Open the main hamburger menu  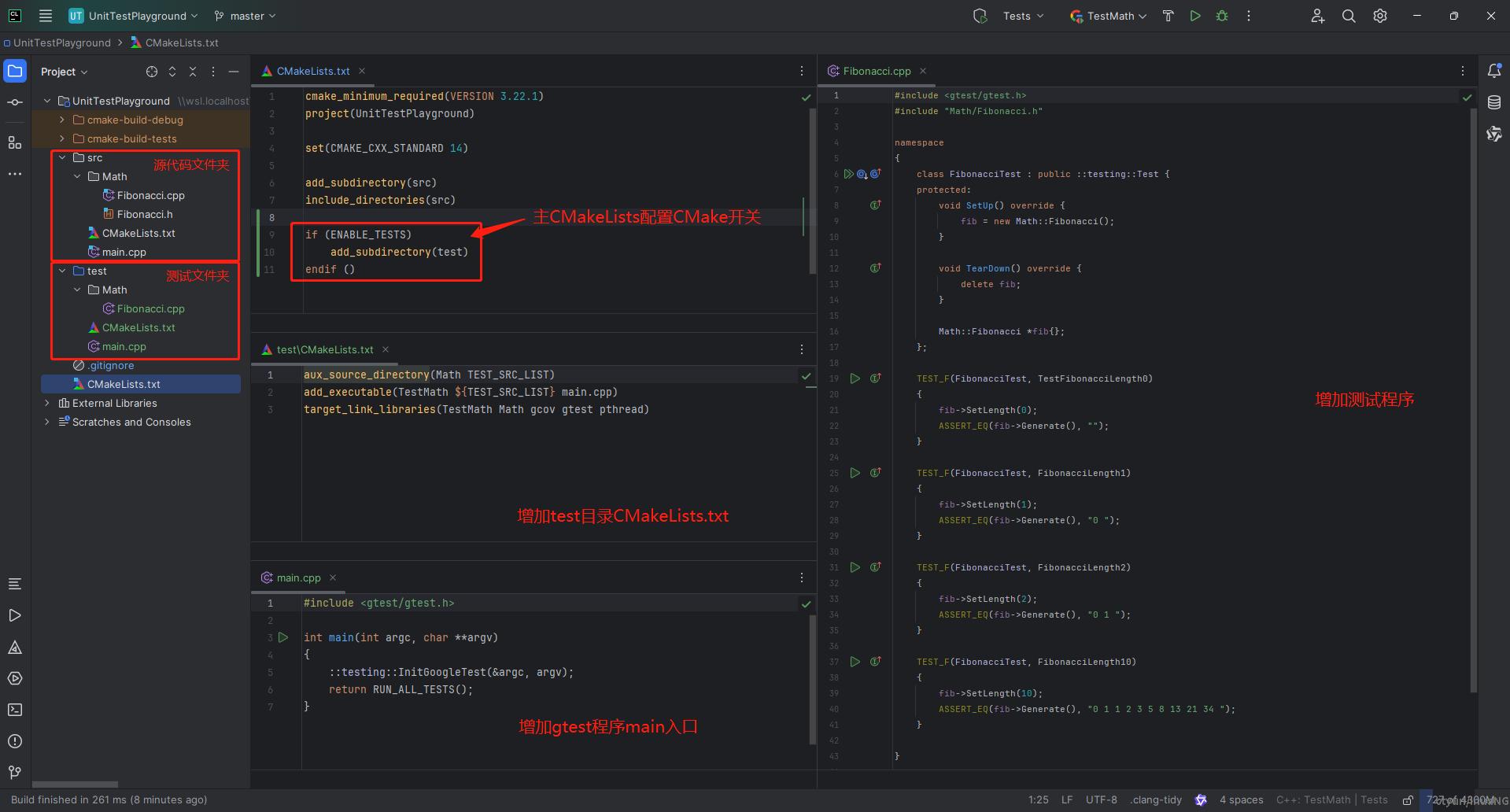tap(46, 16)
